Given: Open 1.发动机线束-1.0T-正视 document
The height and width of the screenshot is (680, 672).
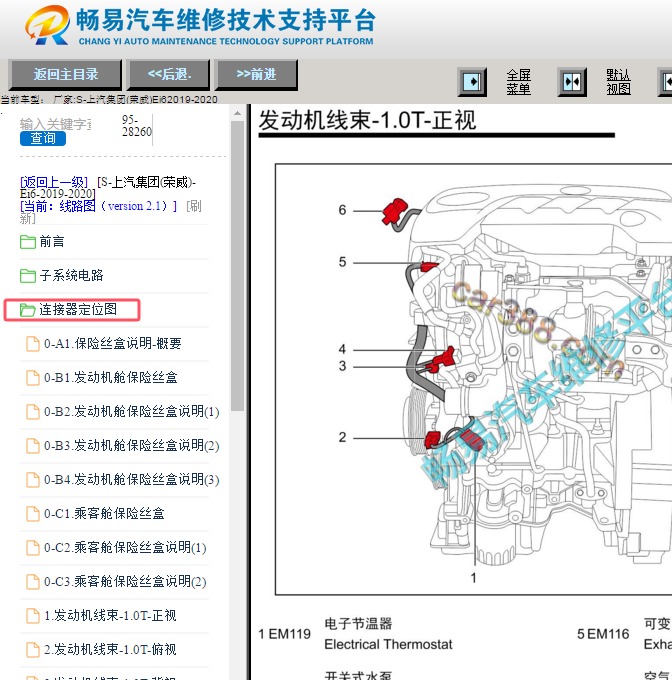Looking at the screenshot, I should tap(110, 615).
